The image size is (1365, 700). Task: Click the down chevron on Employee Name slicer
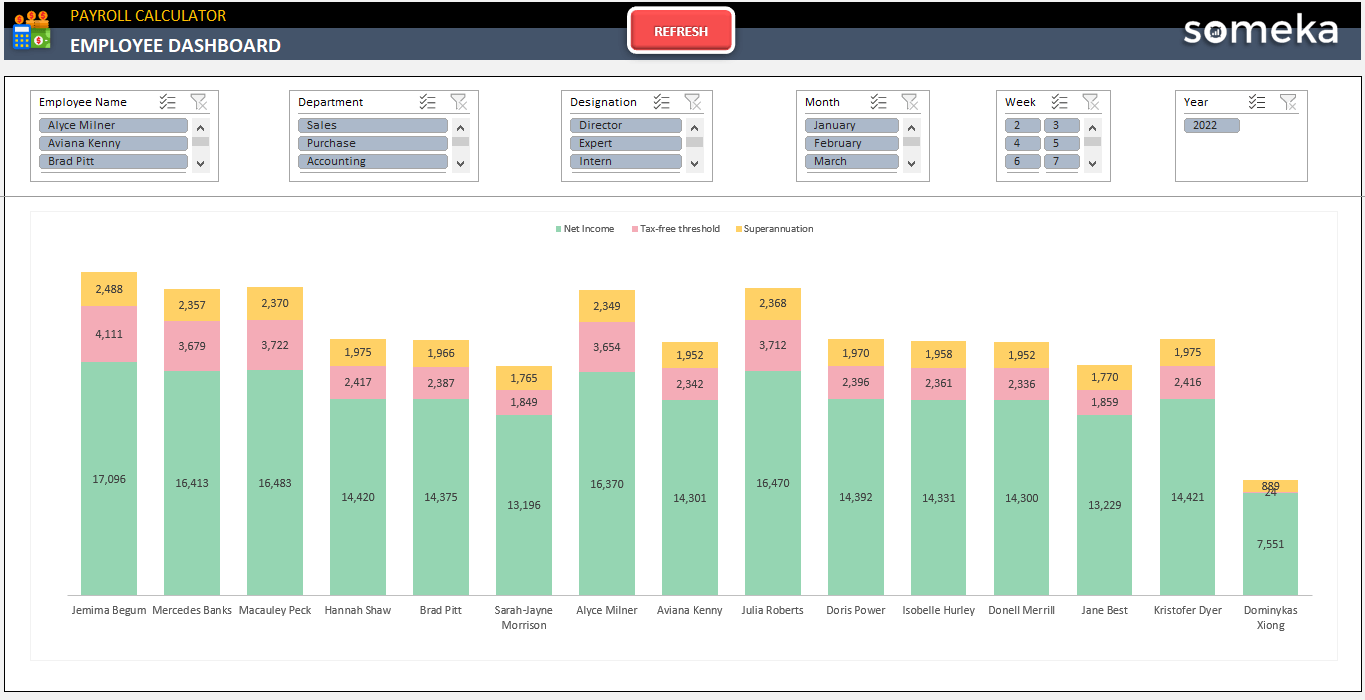[x=199, y=161]
